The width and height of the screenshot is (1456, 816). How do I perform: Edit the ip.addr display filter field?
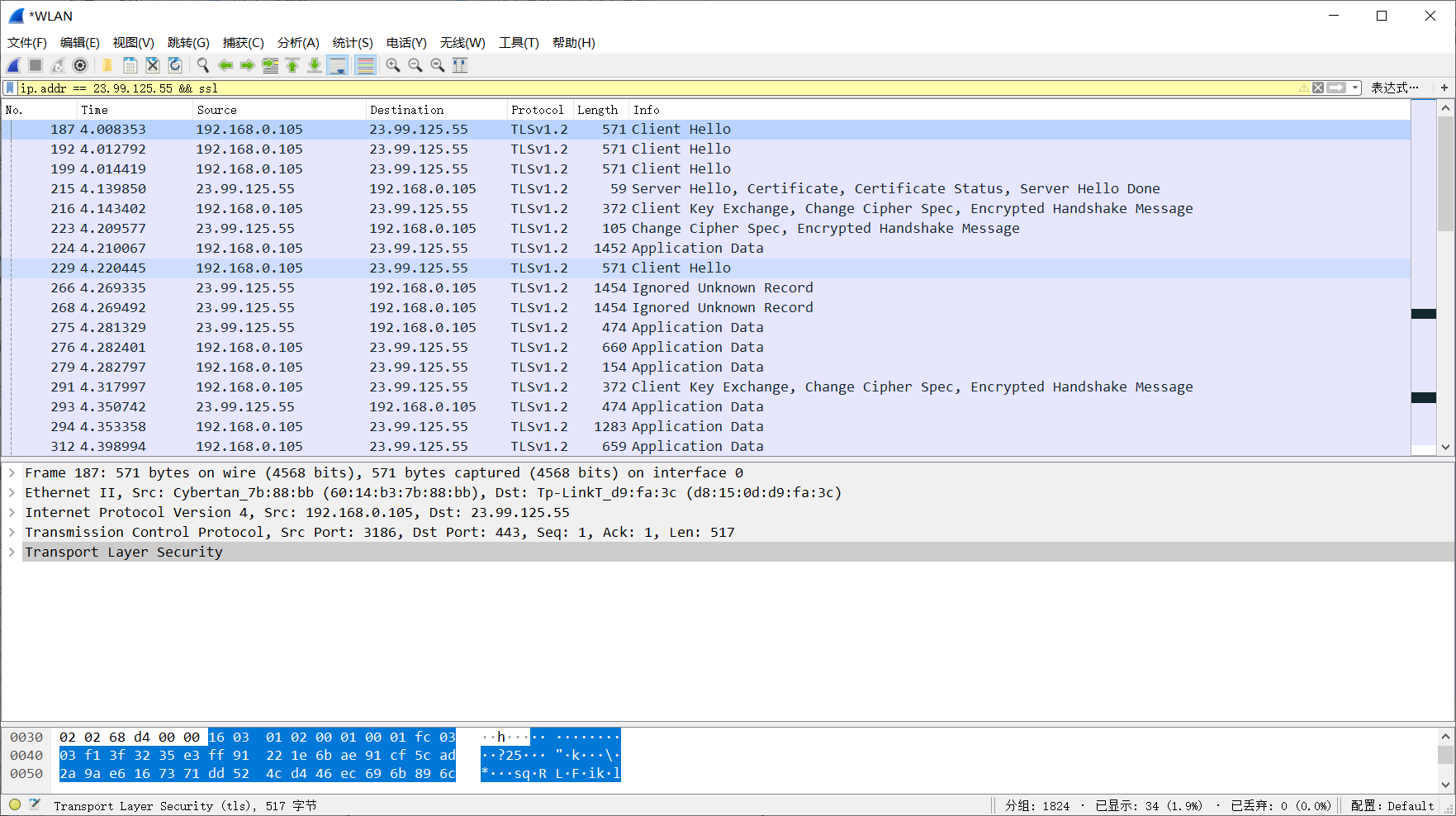point(657,88)
